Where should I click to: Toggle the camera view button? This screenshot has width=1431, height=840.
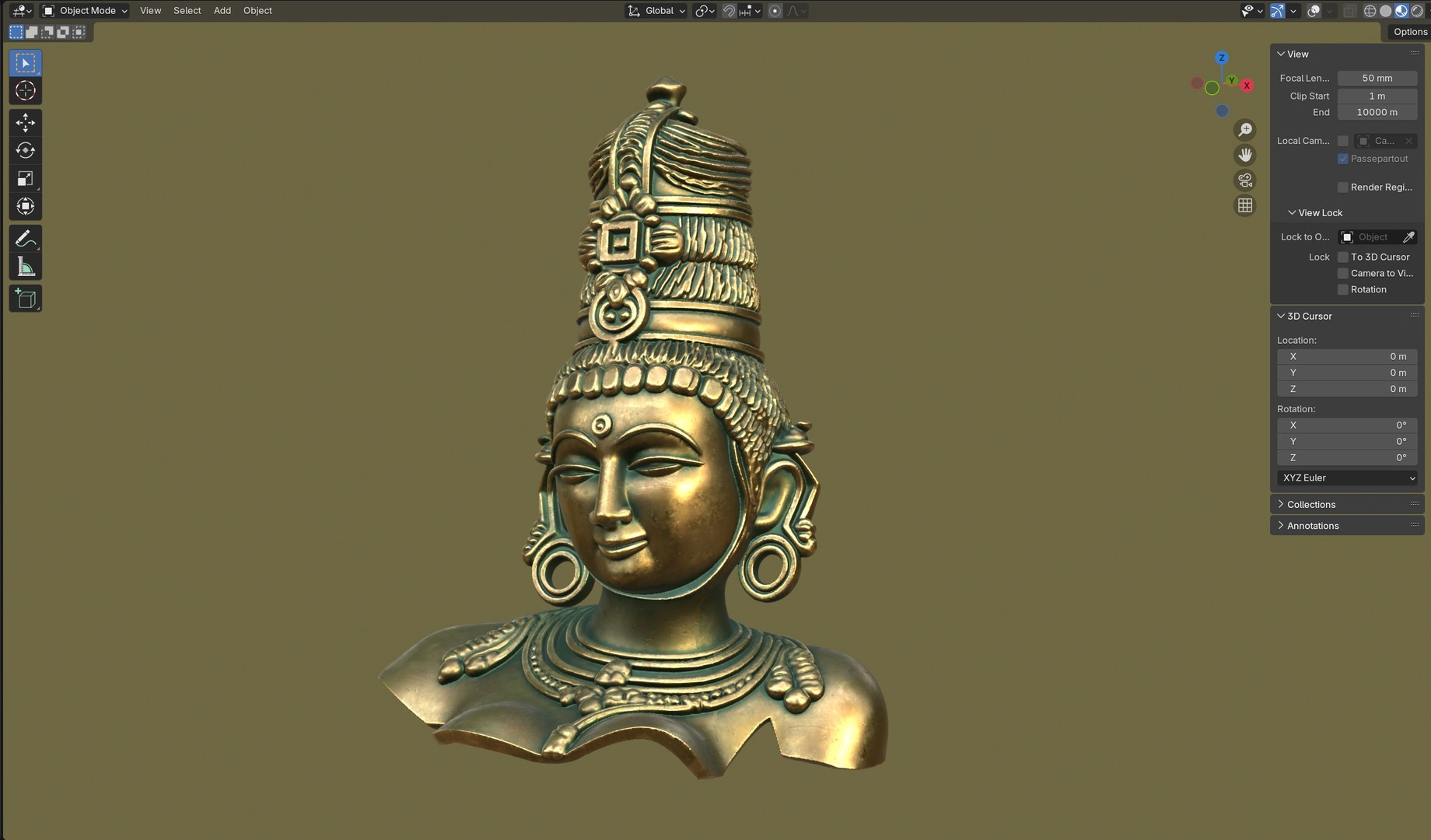[1245, 180]
